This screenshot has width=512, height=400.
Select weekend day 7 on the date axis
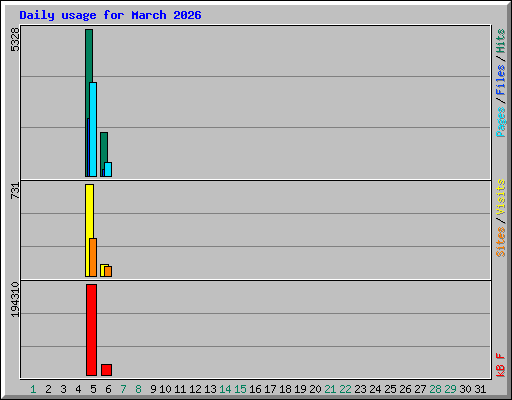[x=123, y=389]
